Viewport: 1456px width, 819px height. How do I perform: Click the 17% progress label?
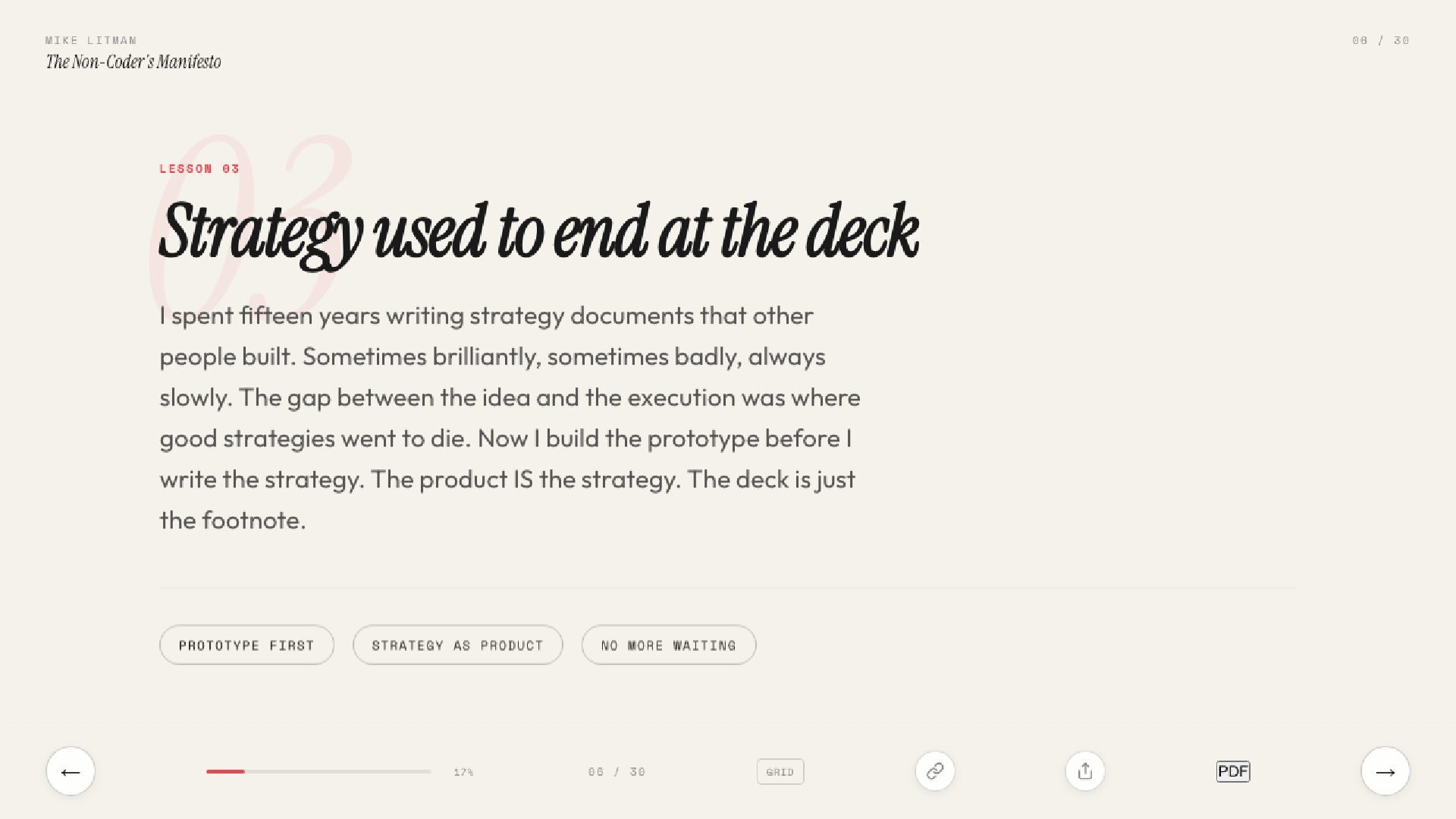coord(463,772)
